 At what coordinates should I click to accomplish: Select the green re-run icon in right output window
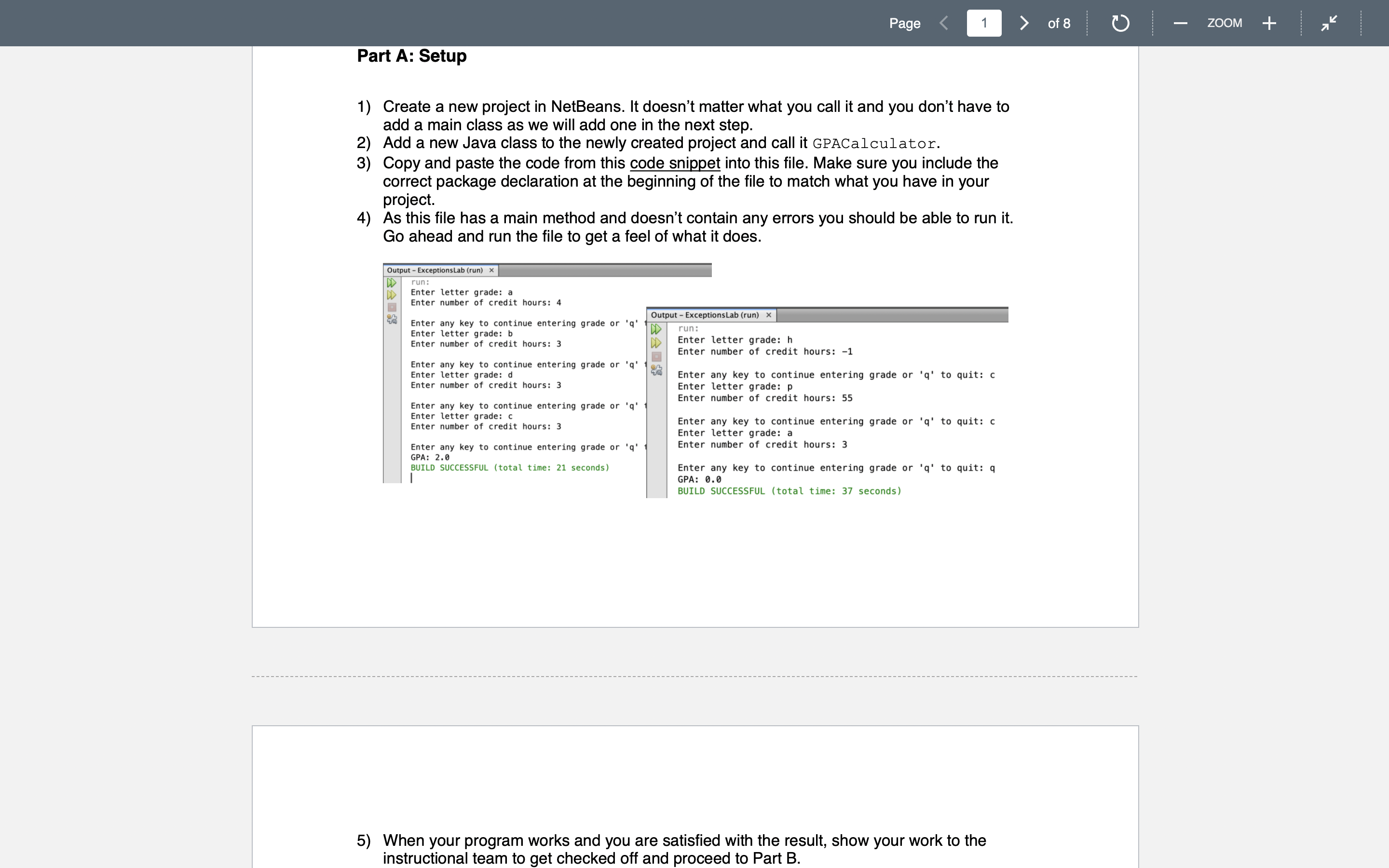[x=656, y=329]
